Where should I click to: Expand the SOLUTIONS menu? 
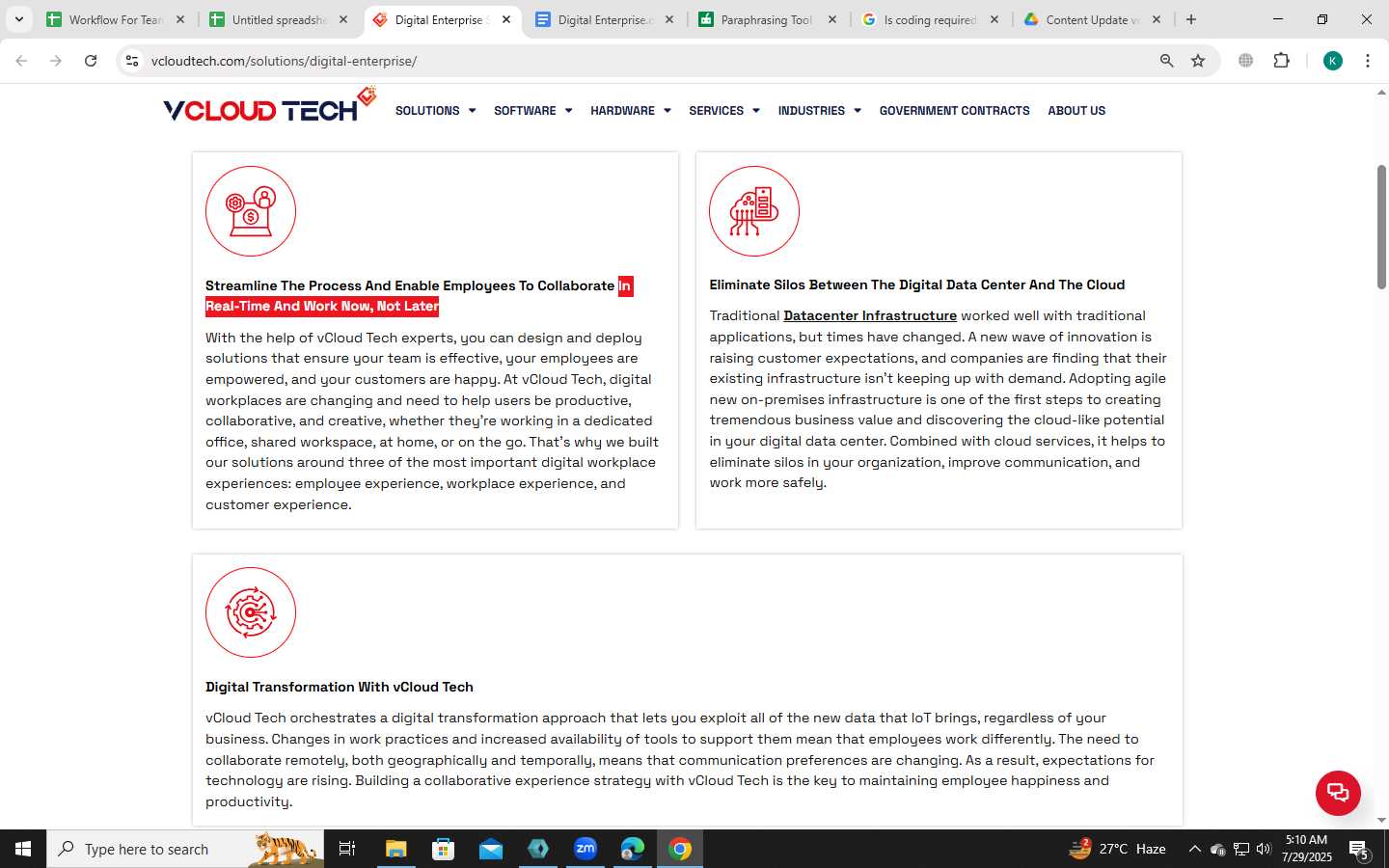[x=435, y=111]
